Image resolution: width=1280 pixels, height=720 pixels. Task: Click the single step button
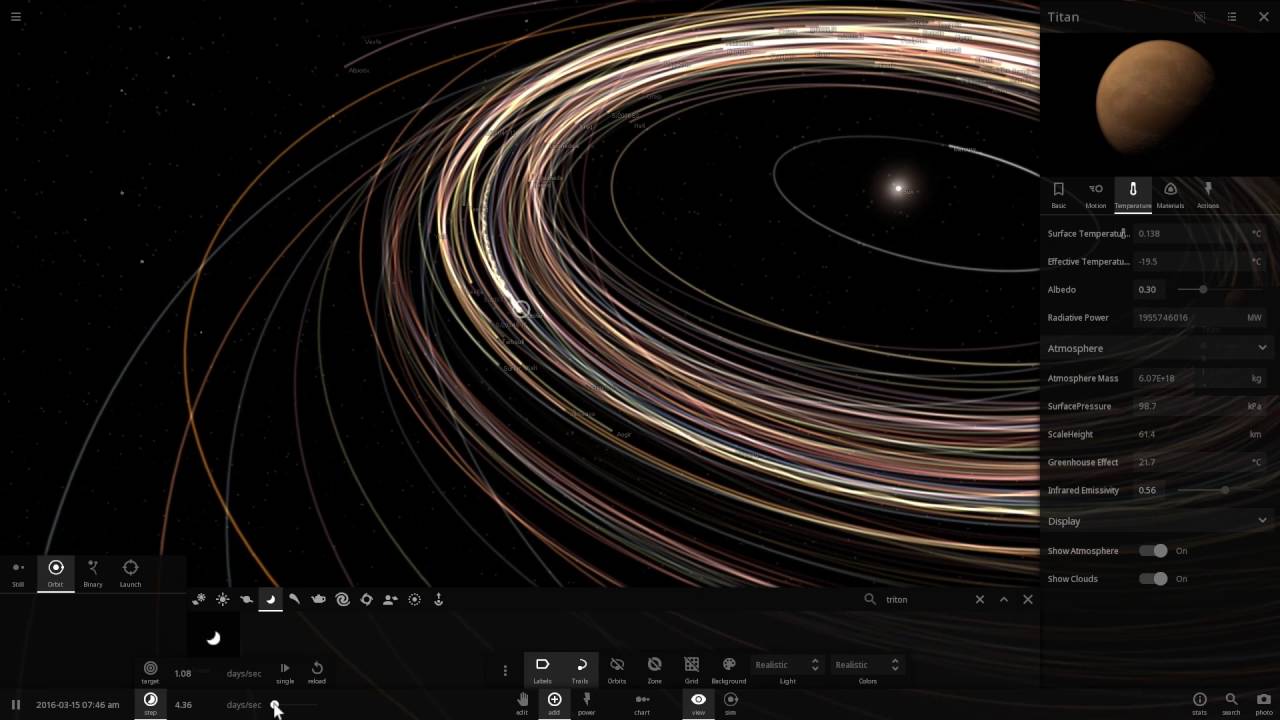tap(285, 672)
